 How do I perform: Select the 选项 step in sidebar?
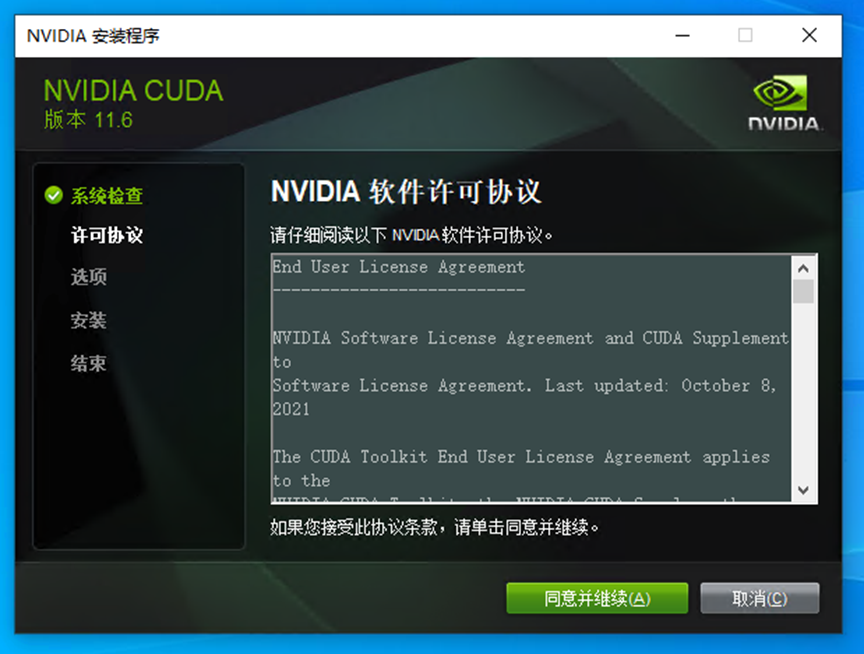pos(89,277)
